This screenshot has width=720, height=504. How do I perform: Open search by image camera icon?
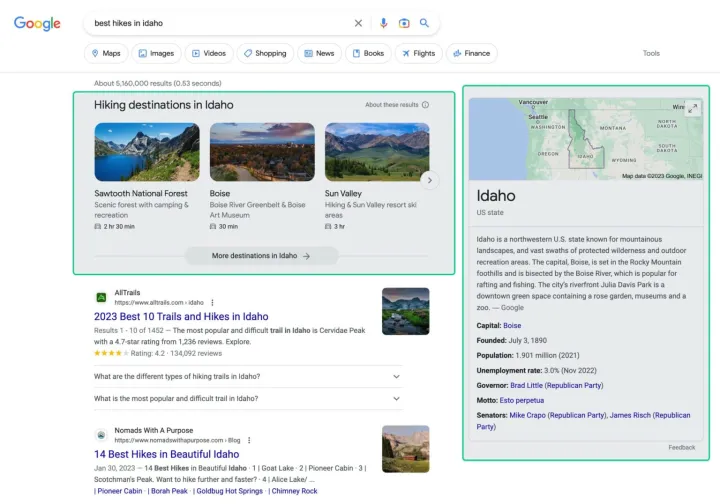click(x=404, y=23)
